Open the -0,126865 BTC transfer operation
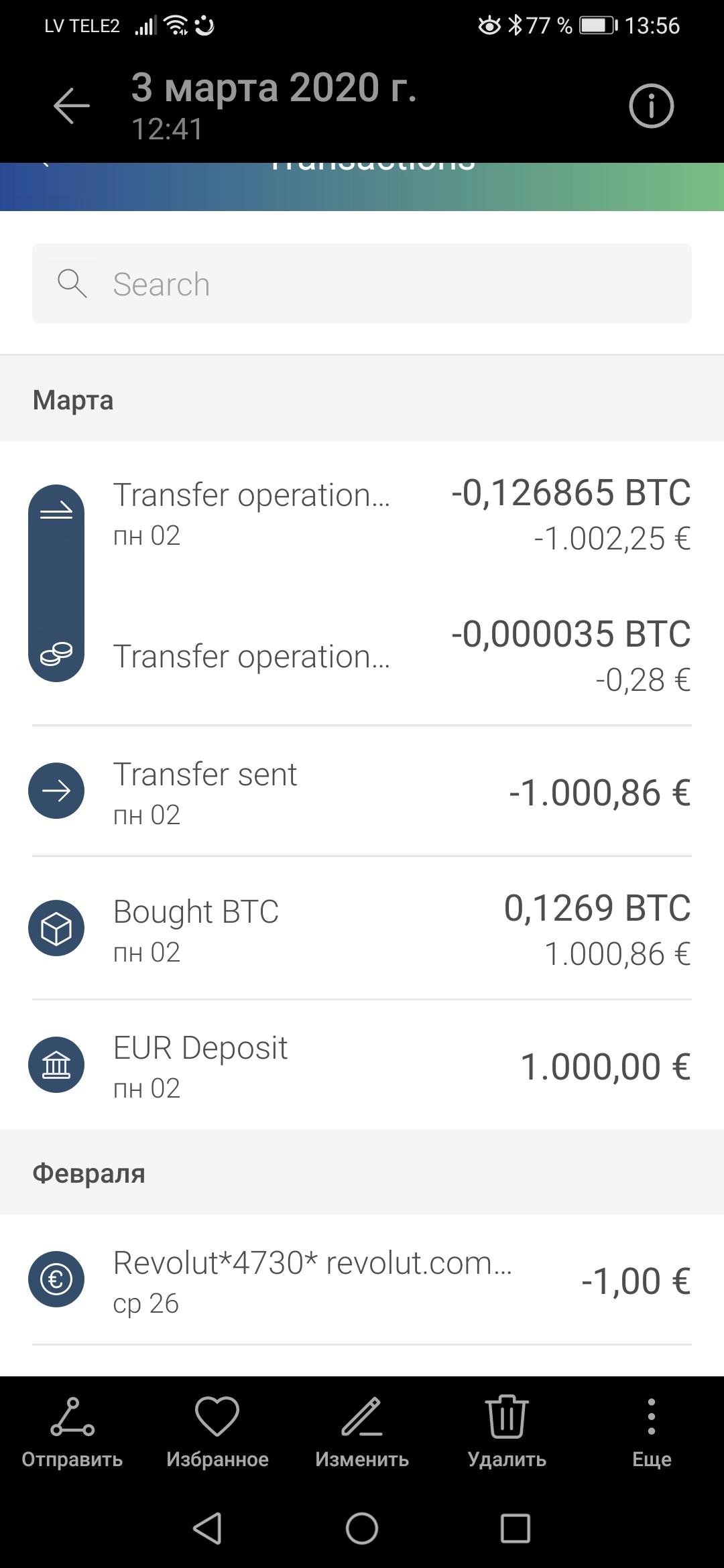724x1568 pixels. point(362,515)
